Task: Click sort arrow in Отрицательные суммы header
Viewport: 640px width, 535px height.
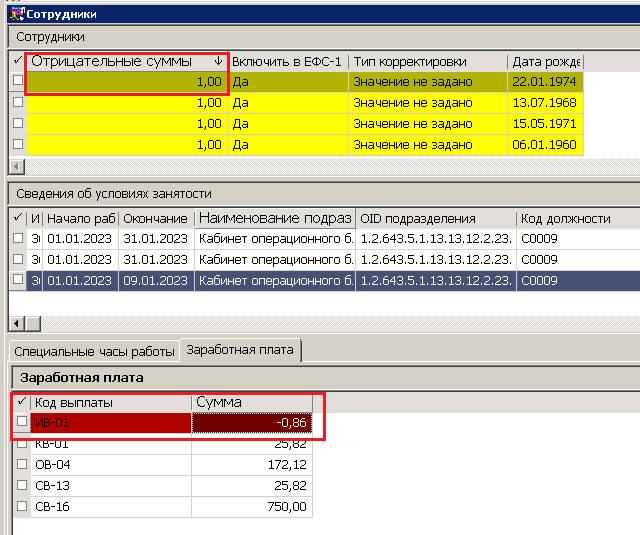Action: [218, 61]
